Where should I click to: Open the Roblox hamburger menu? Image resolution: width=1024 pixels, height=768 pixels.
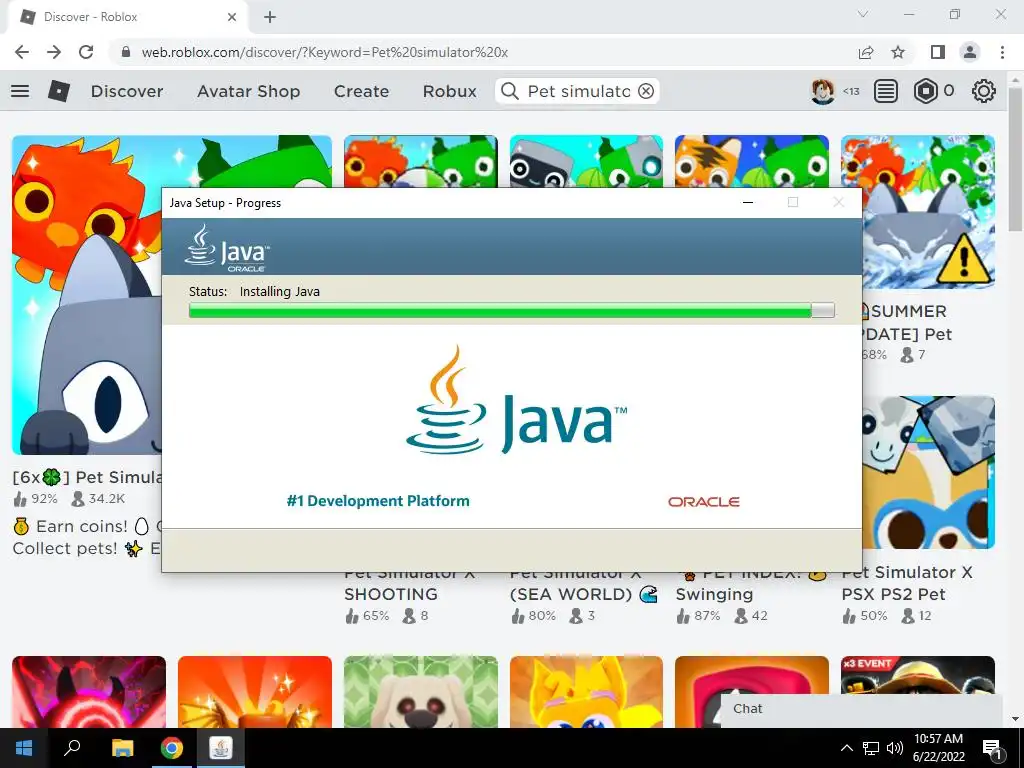(x=20, y=91)
